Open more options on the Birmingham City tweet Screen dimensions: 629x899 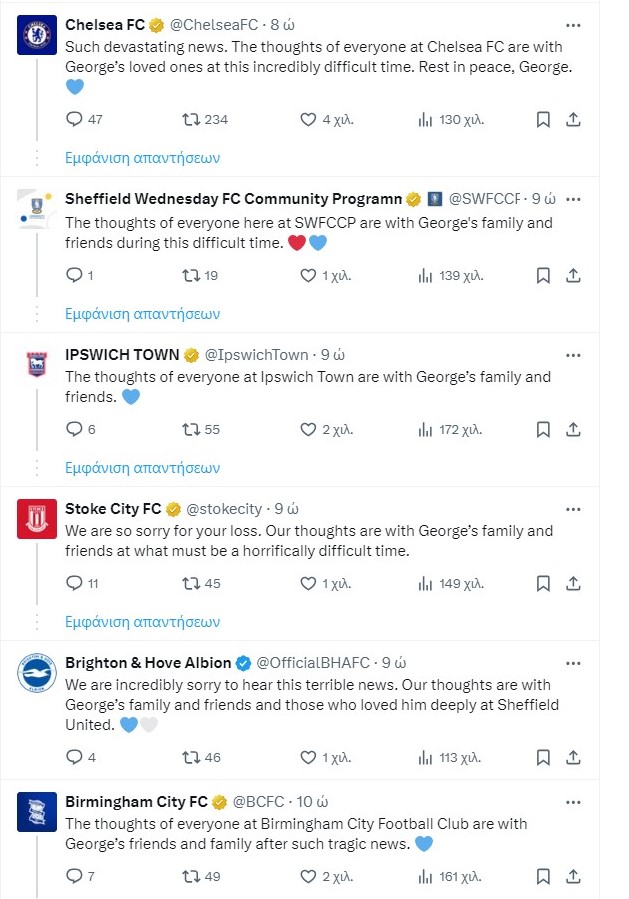coord(573,802)
